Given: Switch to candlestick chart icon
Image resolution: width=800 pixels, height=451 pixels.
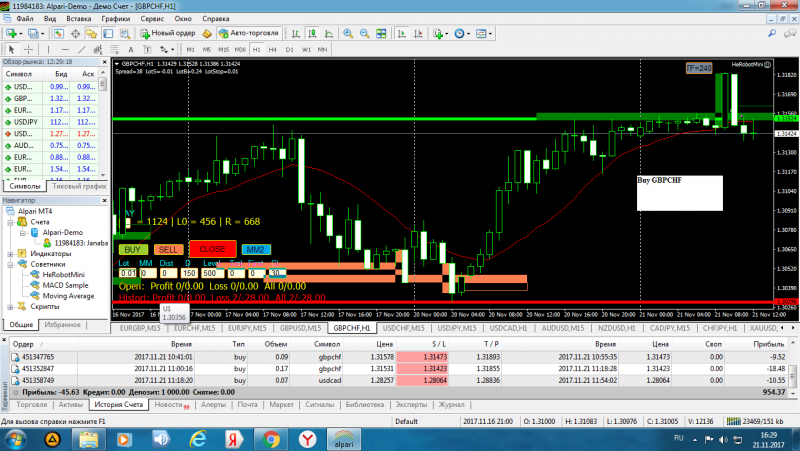Looking at the screenshot, I should coord(312,34).
